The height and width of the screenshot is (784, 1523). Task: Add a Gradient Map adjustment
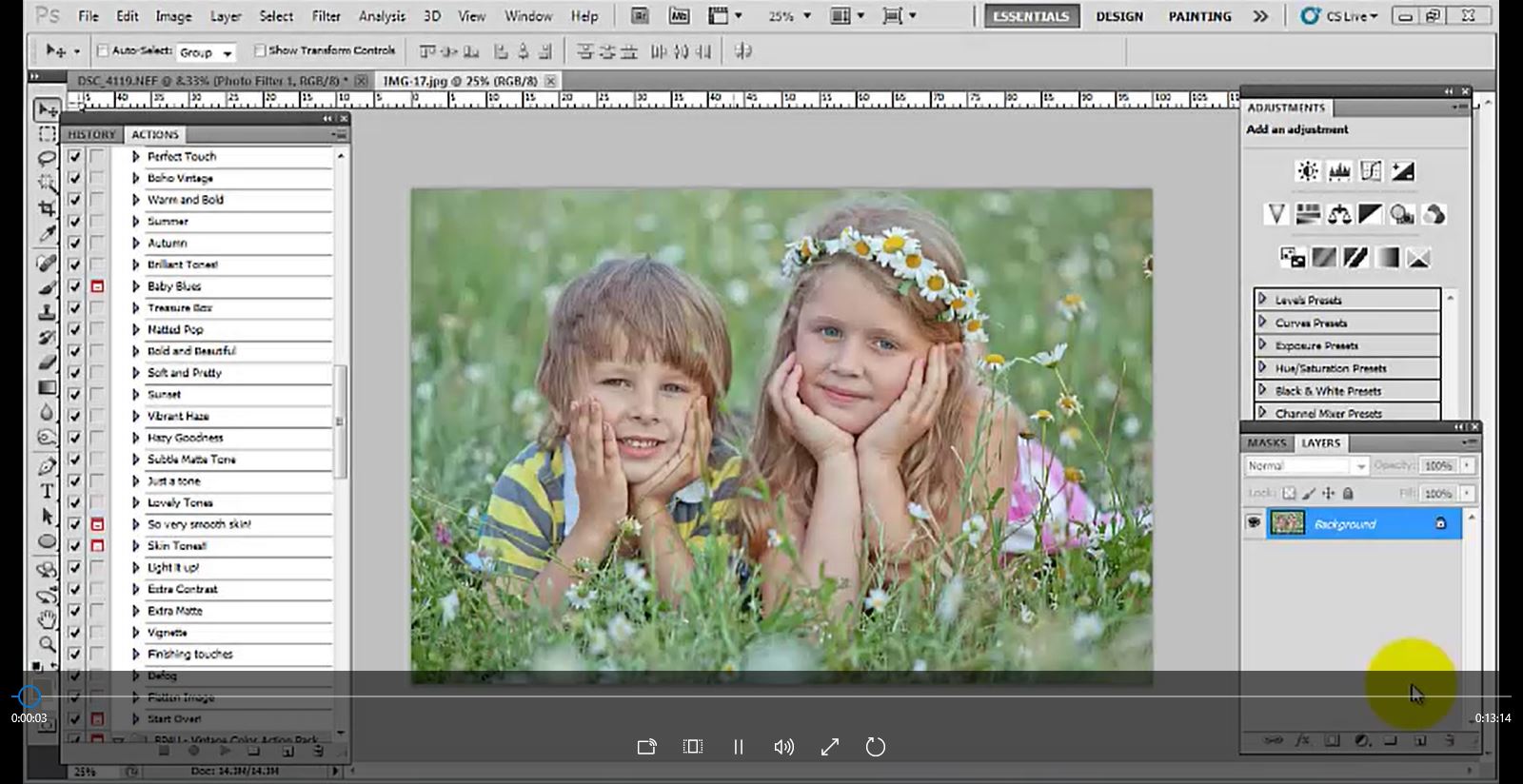pos(1387,257)
